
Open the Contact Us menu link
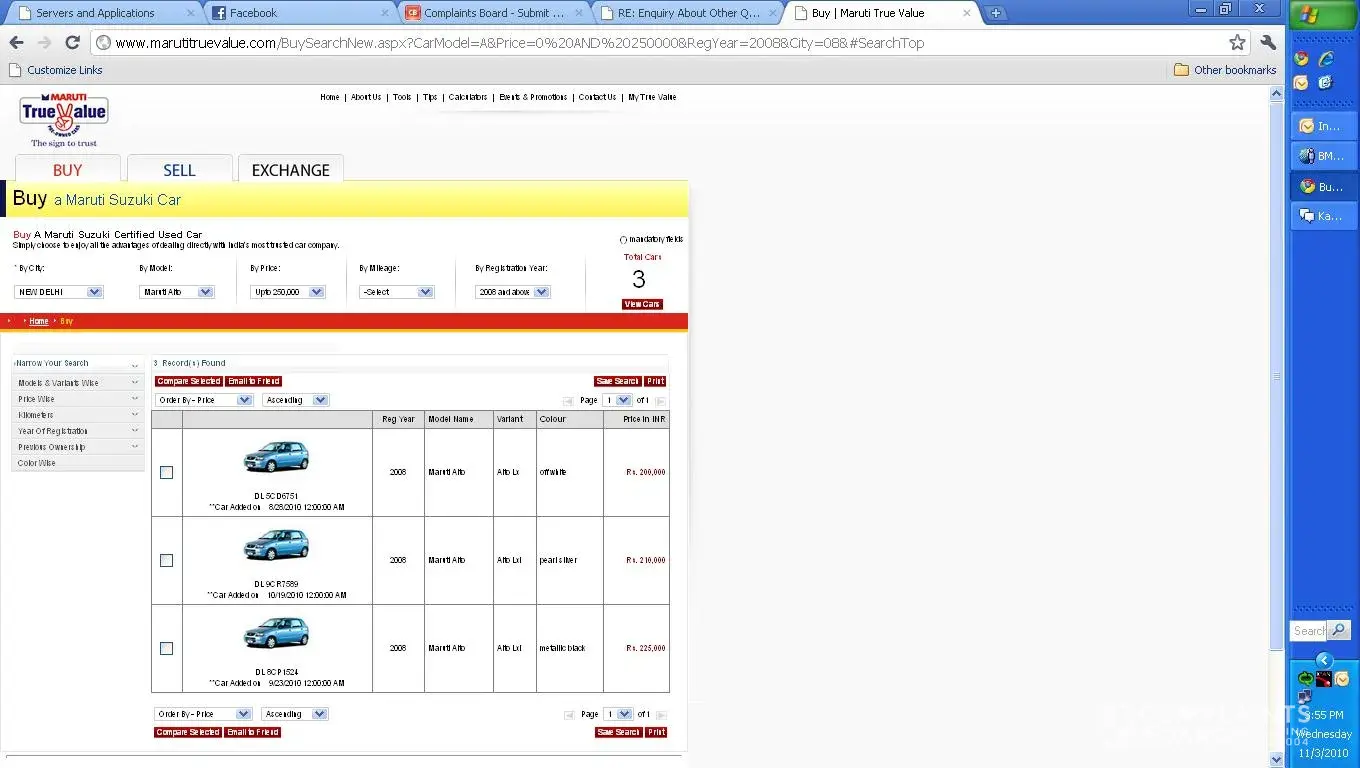597,97
